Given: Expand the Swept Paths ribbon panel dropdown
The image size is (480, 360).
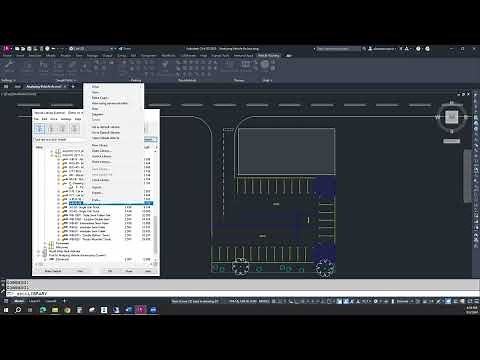Looking at the screenshot, I should (x=65, y=80).
